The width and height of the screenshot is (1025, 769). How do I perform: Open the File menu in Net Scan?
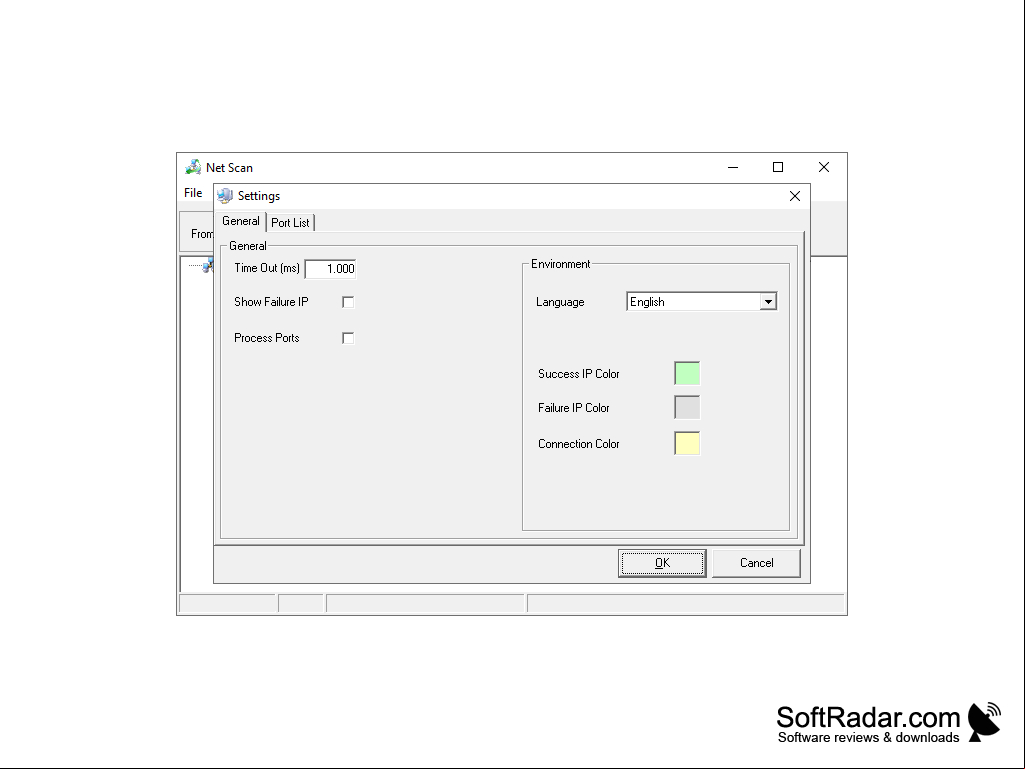click(193, 193)
